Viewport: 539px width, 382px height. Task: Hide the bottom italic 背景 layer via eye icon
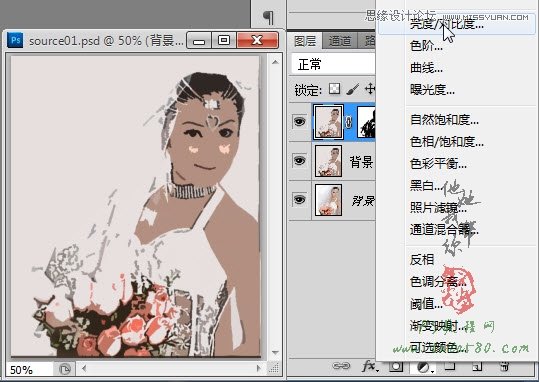299,200
